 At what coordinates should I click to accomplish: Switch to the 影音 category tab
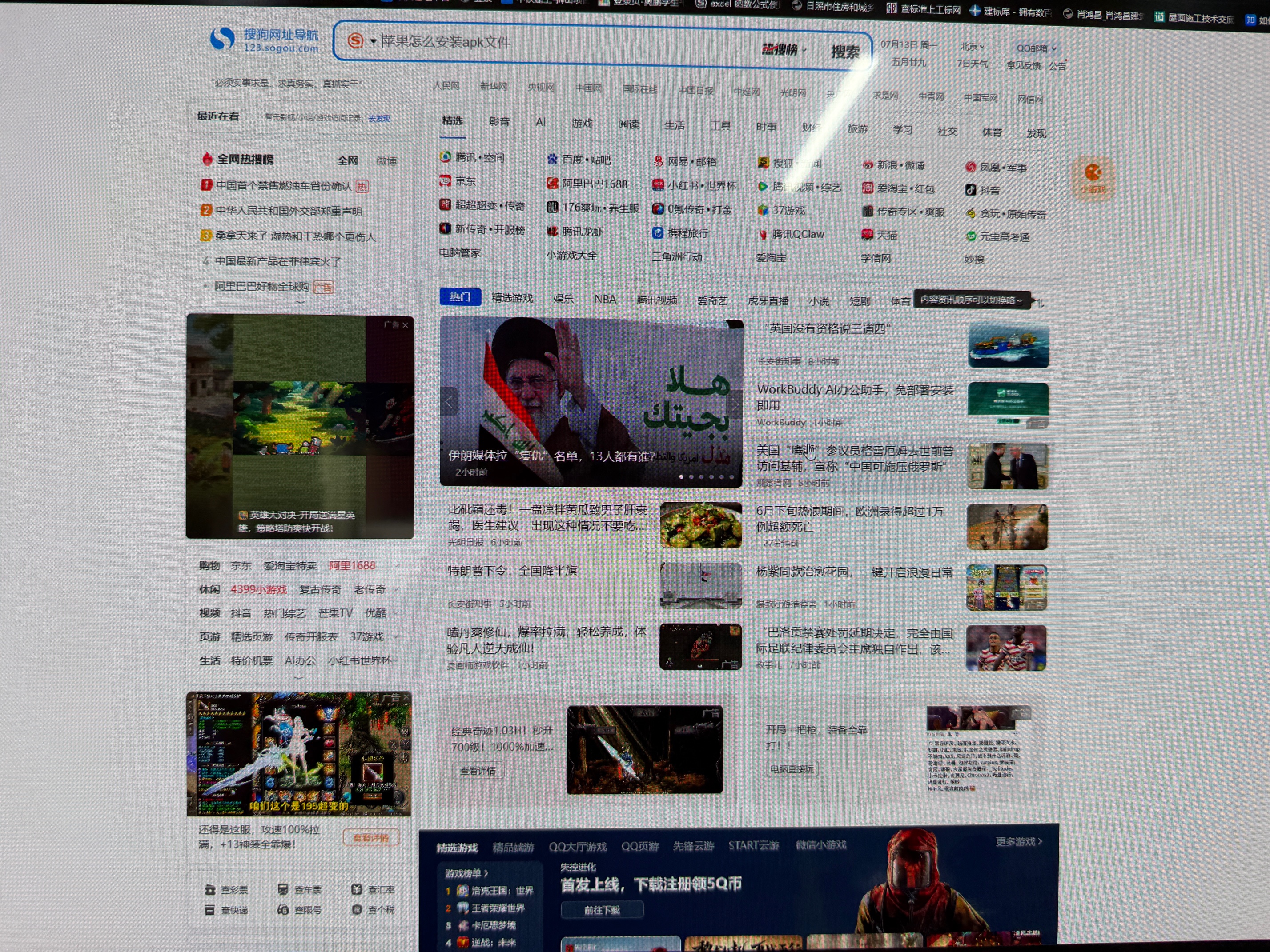pyautogui.click(x=499, y=122)
